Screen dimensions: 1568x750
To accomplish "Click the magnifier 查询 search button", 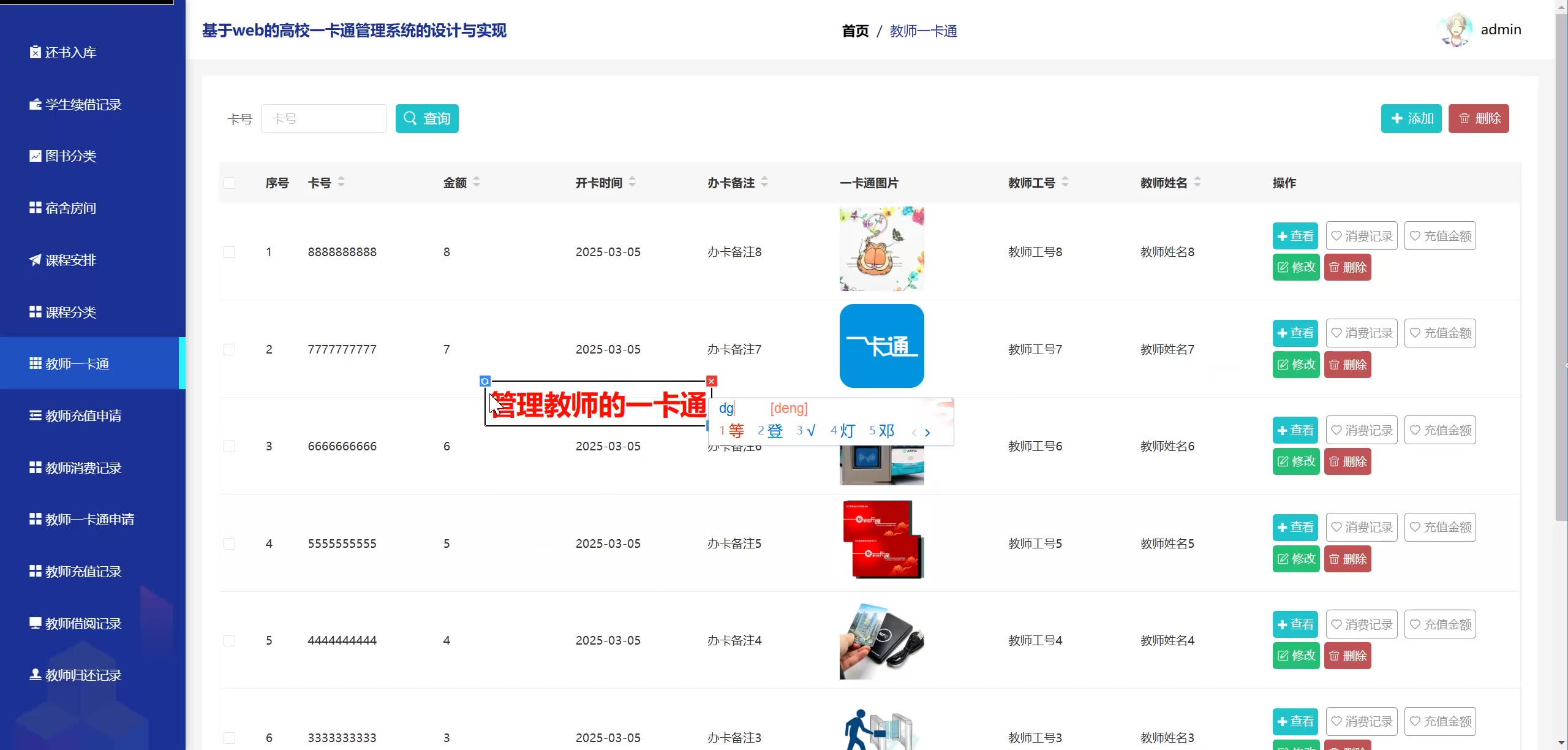I will tap(427, 118).
